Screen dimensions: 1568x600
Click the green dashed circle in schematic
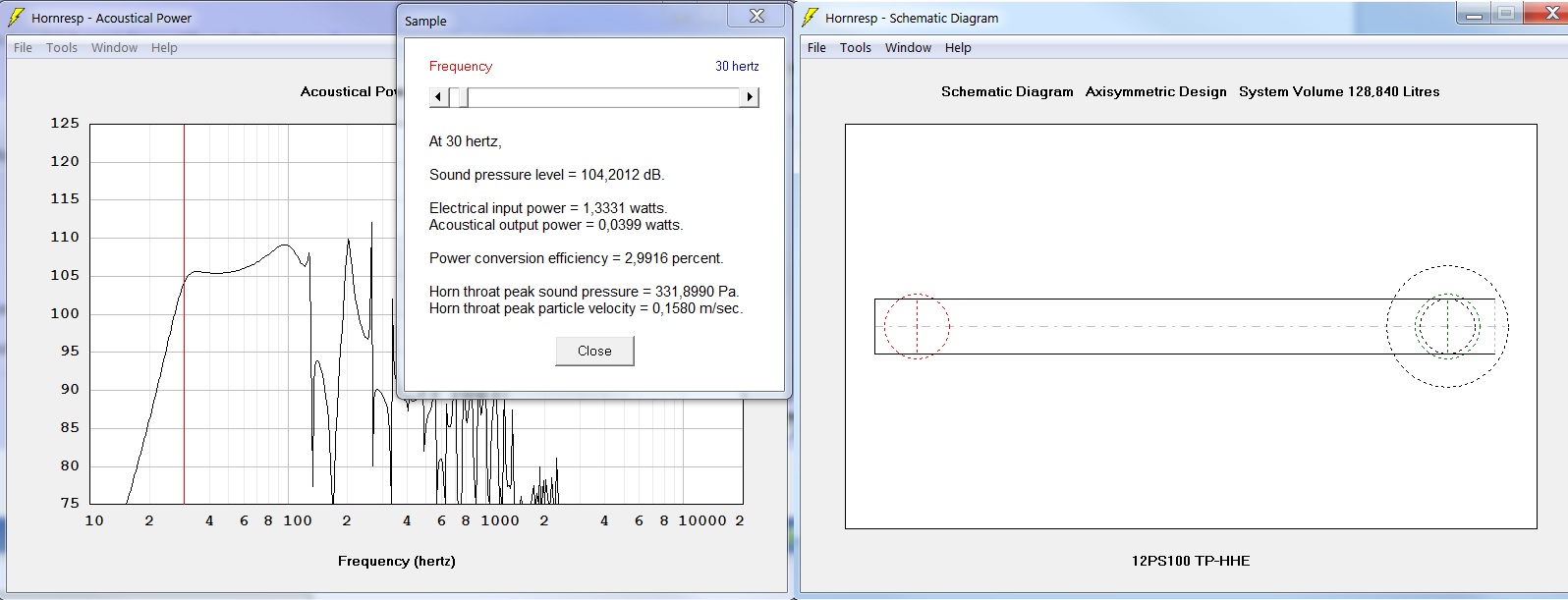1447,326
